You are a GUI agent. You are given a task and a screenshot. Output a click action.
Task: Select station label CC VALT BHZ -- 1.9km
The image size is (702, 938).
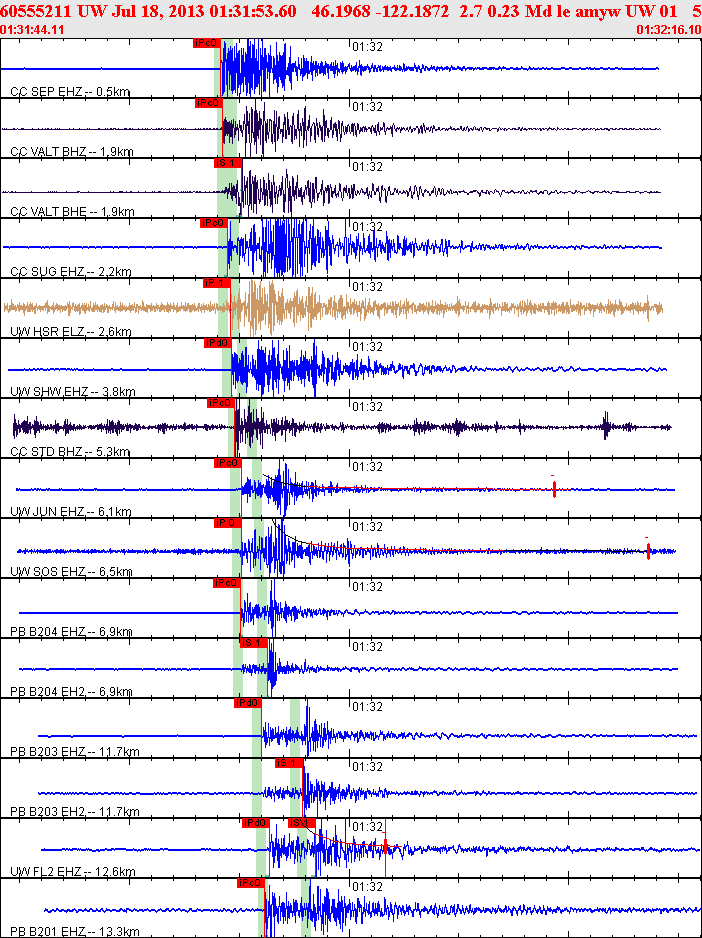[x=72, y=151]
